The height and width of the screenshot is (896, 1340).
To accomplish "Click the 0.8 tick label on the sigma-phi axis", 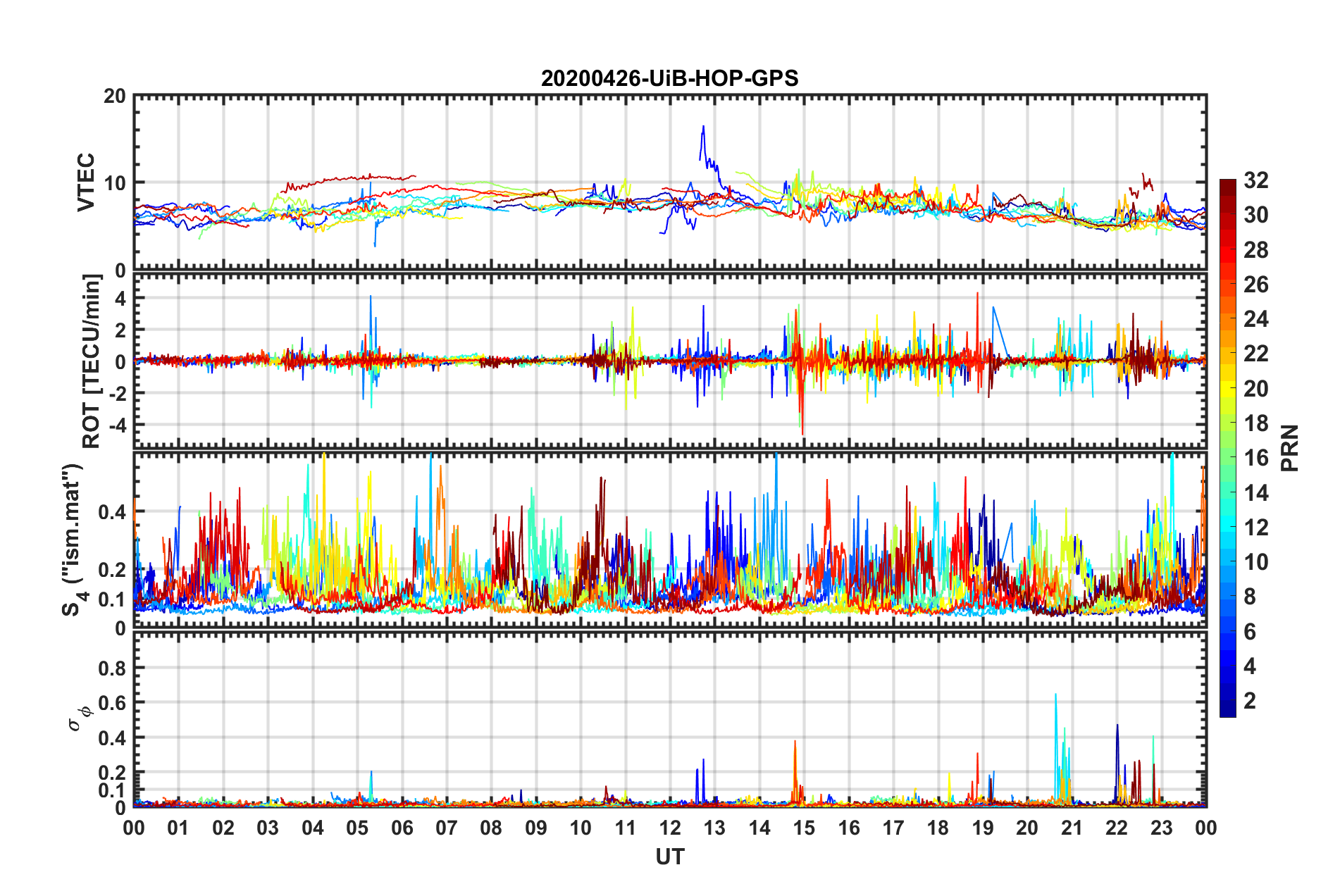I will [x=111, y=668].
